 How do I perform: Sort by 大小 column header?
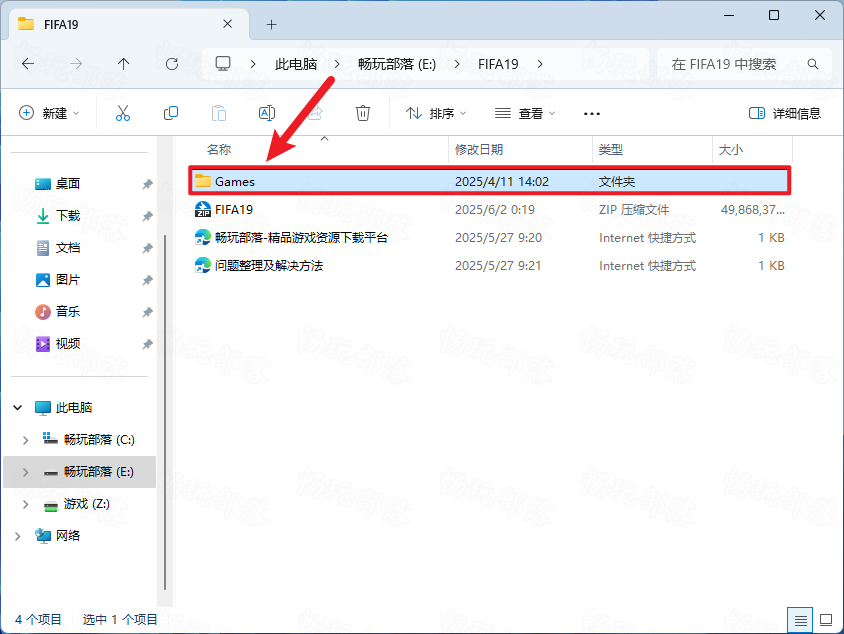pyautogui.click(x=730, y=149)
